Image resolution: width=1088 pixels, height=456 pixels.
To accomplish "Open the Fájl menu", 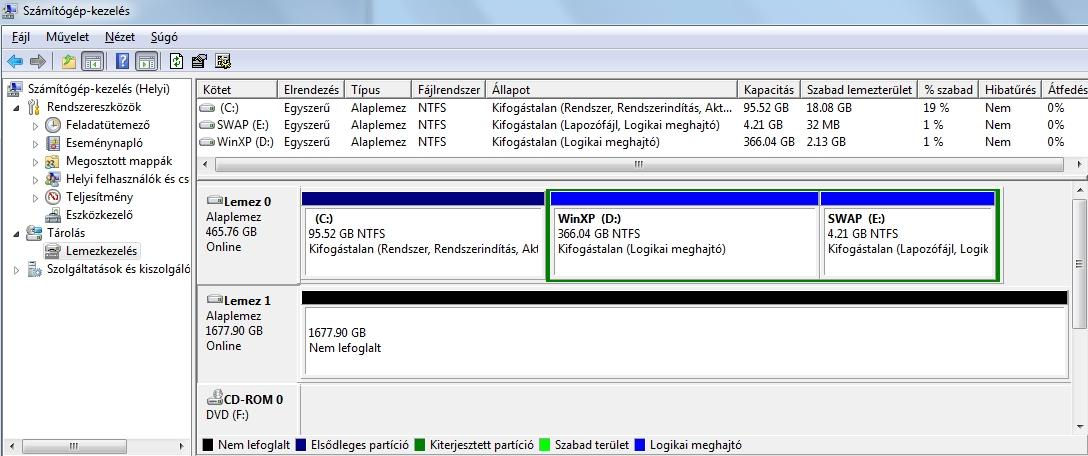I will 20,37.
